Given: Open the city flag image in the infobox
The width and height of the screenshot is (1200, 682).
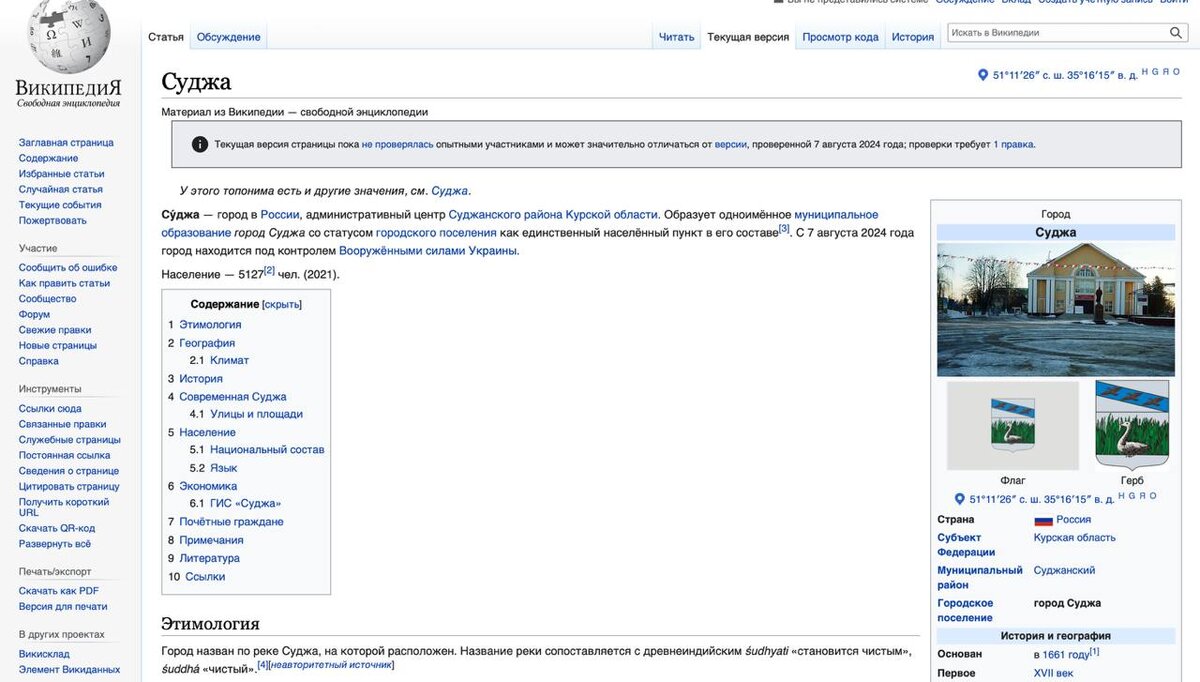Looking at the screenshot, I should pyautogui.click(x=1013, y=425).
